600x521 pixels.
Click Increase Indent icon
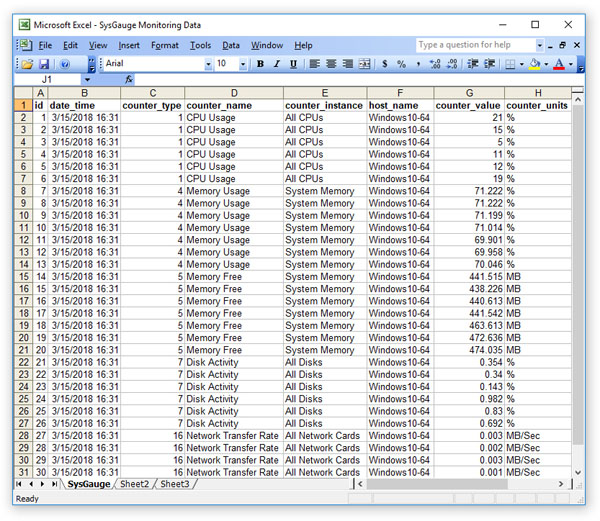point(489,64)
